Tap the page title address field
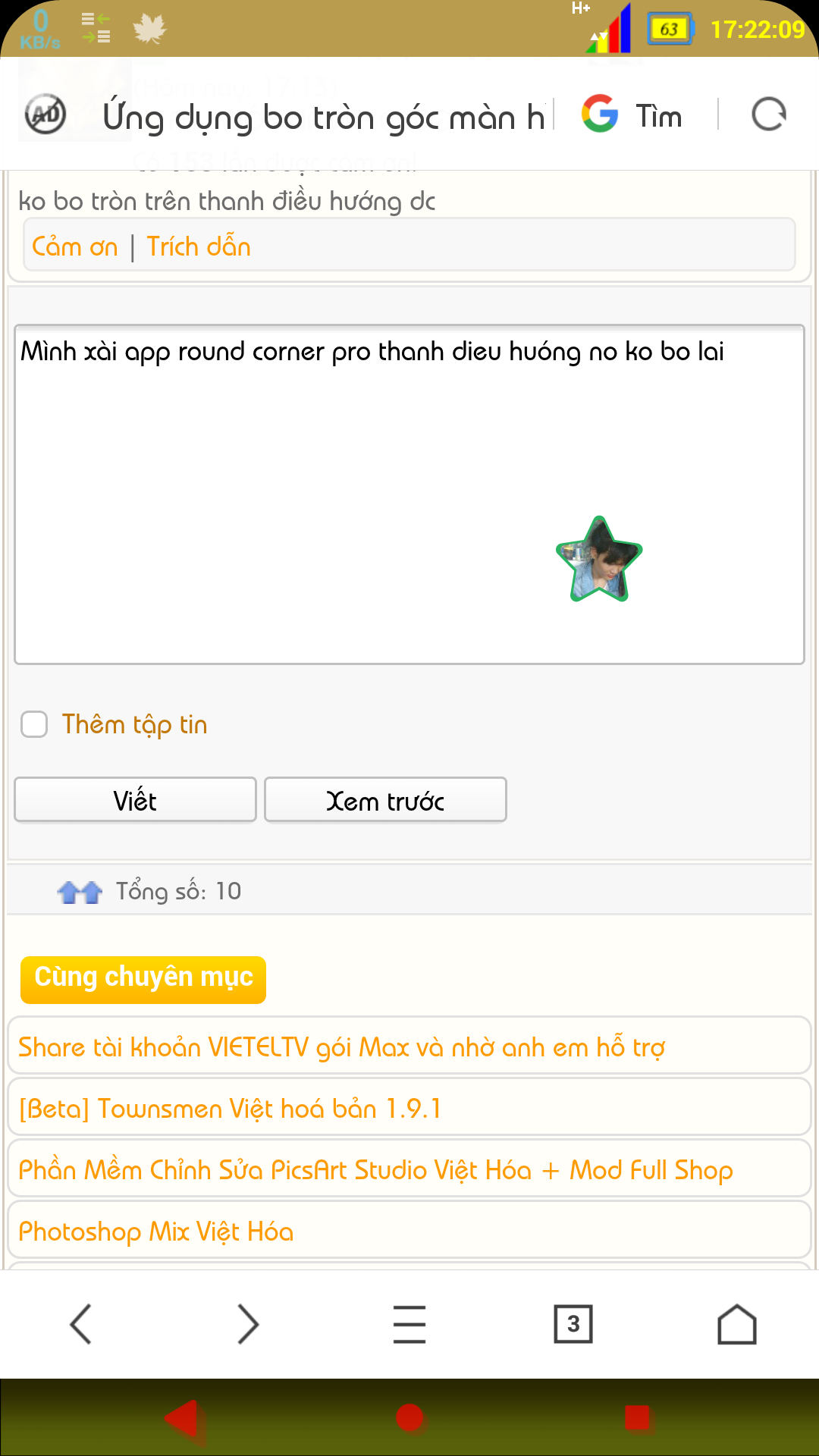 pyautogui.click(x=323, y=116)
